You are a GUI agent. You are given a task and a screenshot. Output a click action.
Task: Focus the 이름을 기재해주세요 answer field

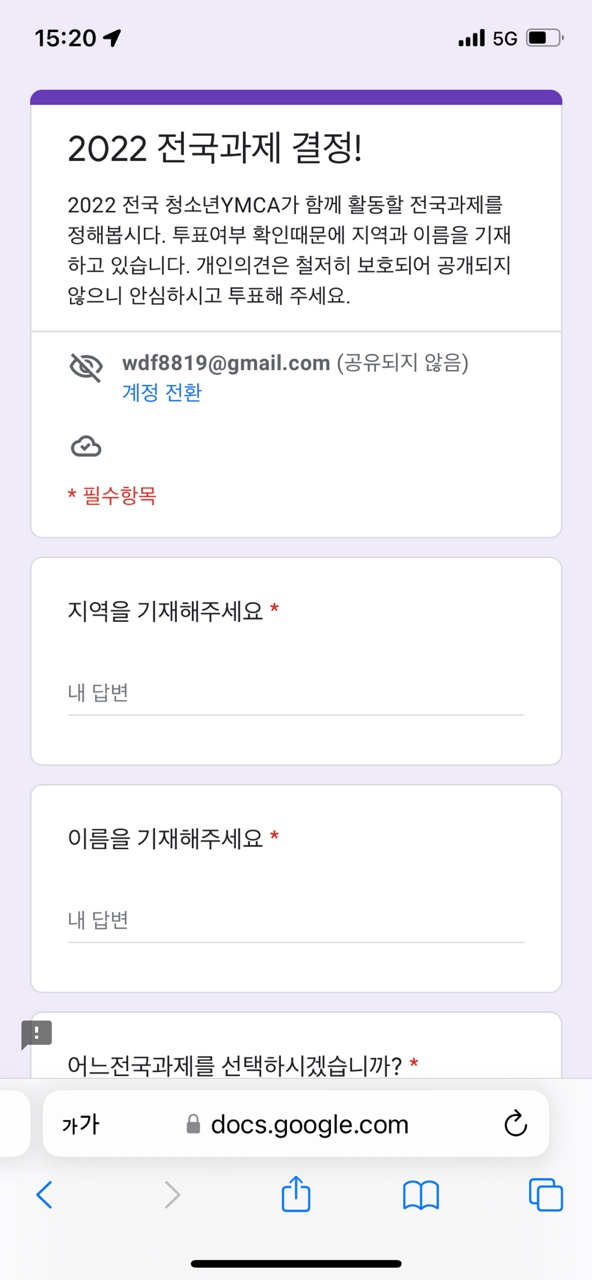point(296,920)
